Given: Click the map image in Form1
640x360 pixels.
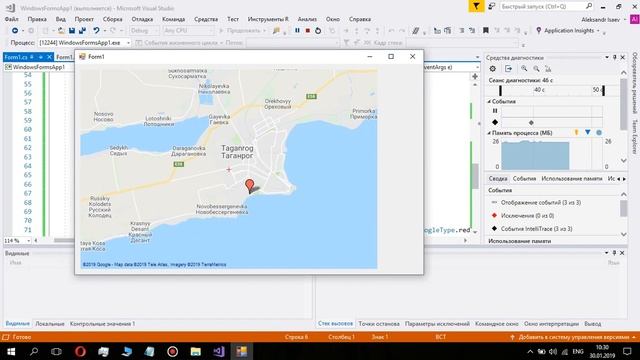Looking at the screenshot, I should 229,168.
